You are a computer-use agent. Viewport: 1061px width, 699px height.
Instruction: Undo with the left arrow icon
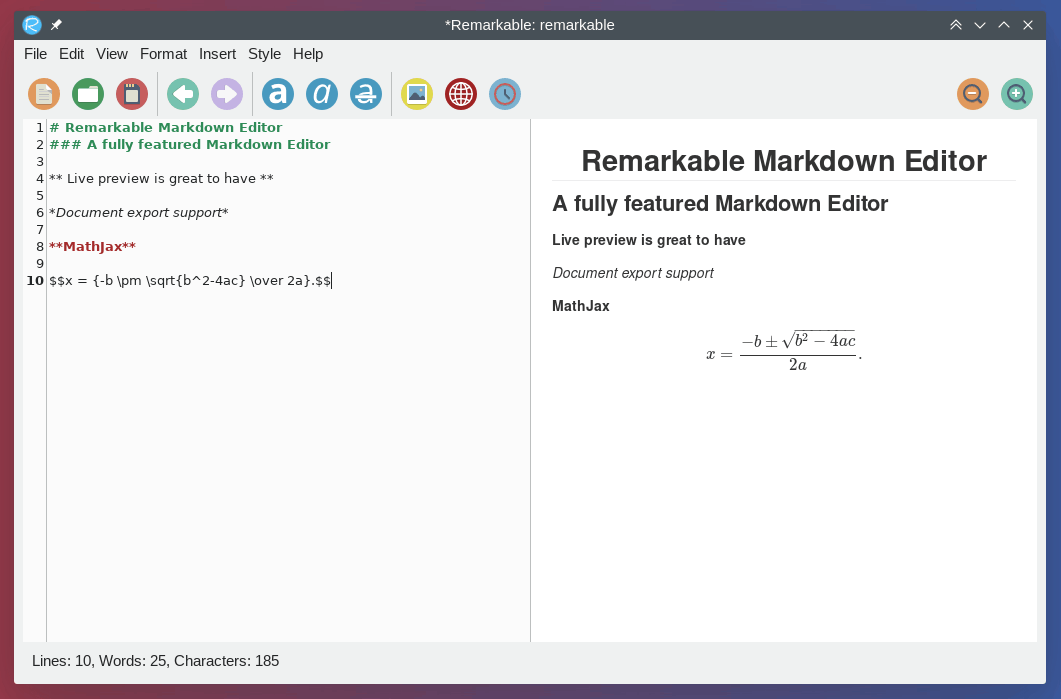pos(183,94)
